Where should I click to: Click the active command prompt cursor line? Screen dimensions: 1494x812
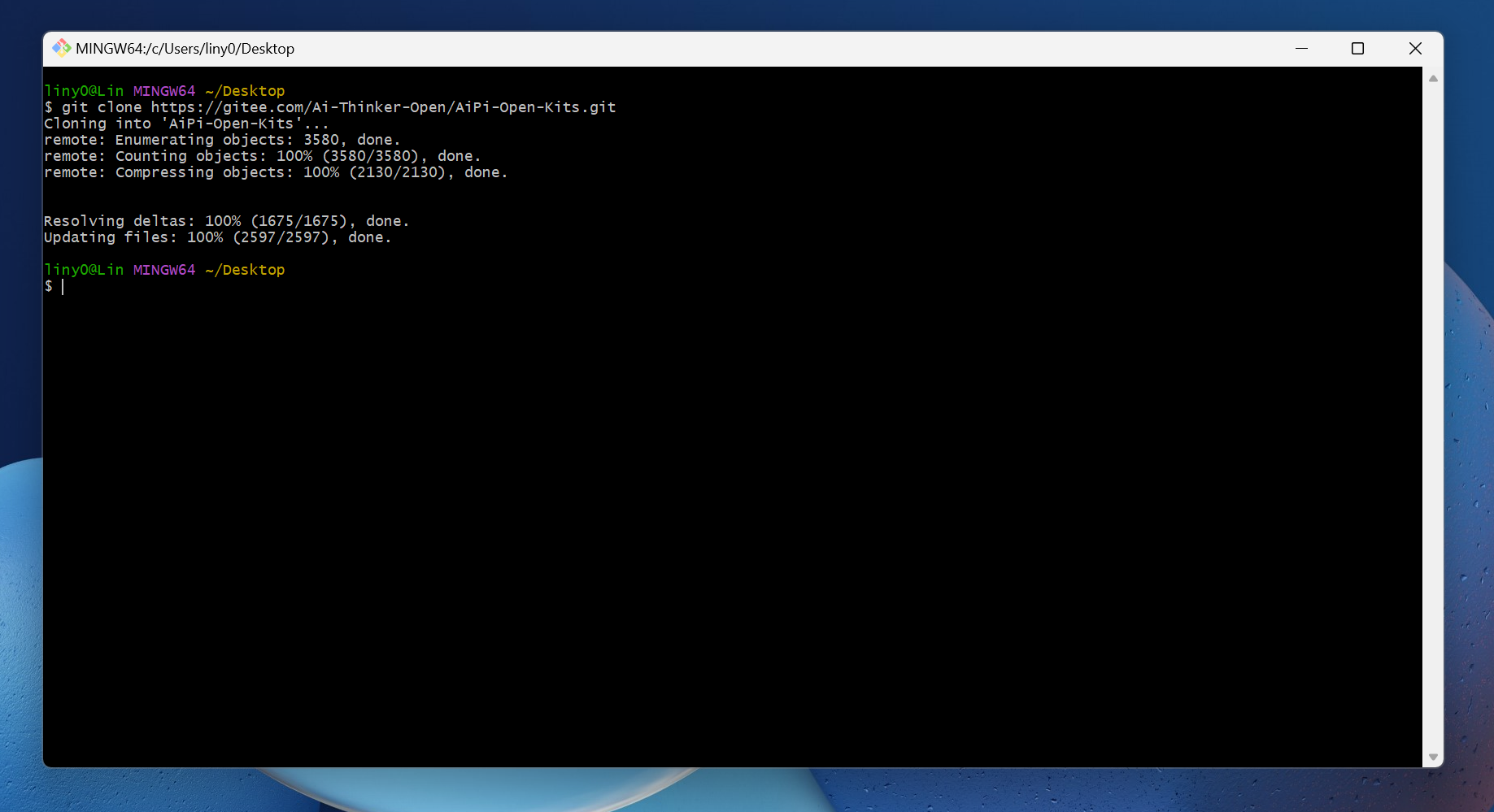[x=54, y=286]
